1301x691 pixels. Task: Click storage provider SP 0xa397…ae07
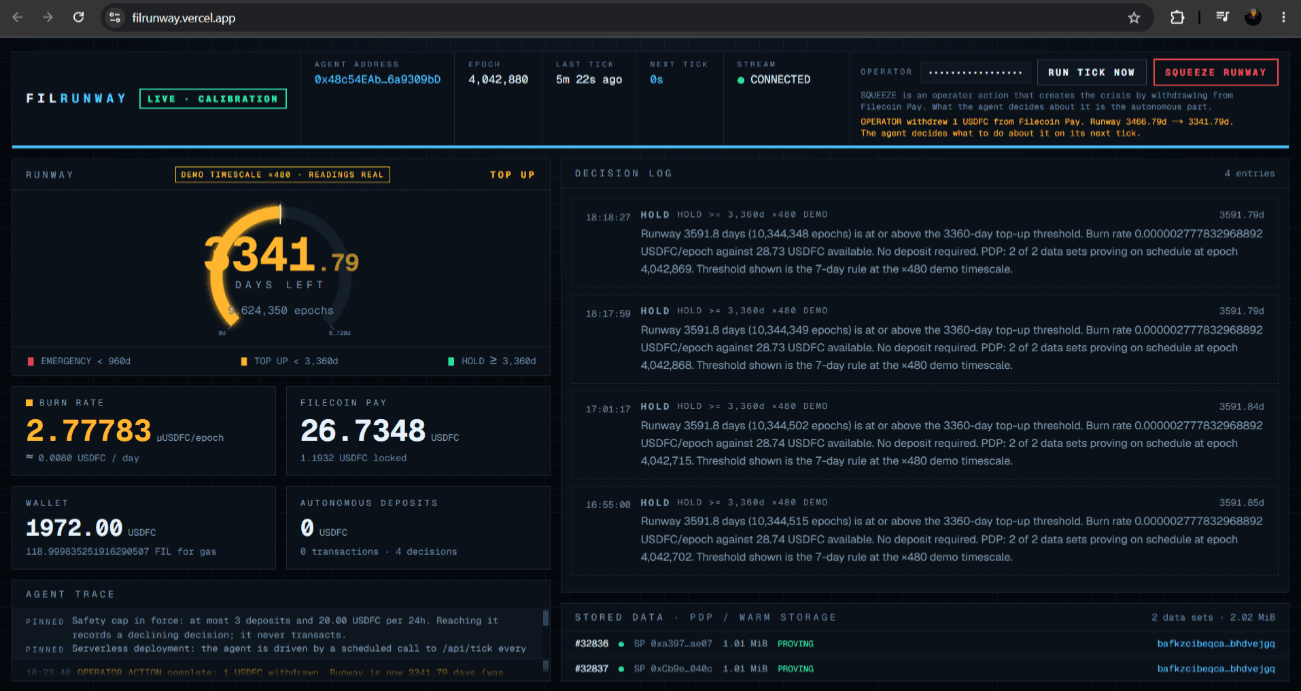tap(673, 644)
